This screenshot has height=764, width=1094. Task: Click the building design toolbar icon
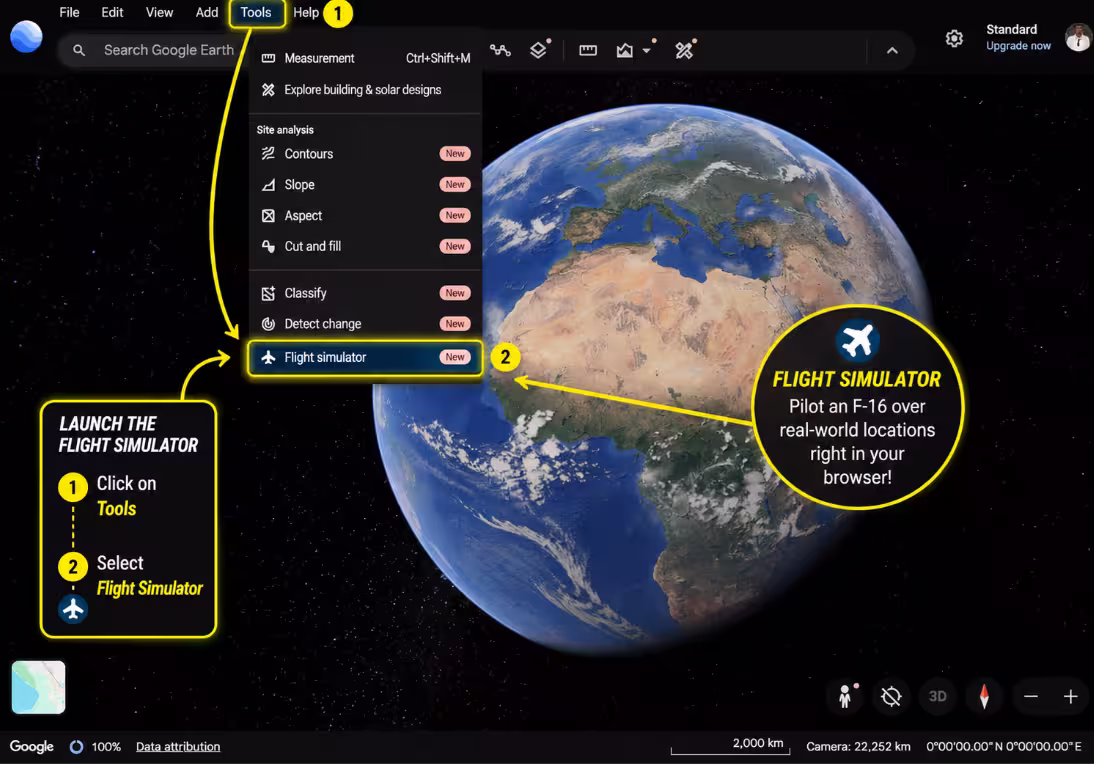[684, 50]
